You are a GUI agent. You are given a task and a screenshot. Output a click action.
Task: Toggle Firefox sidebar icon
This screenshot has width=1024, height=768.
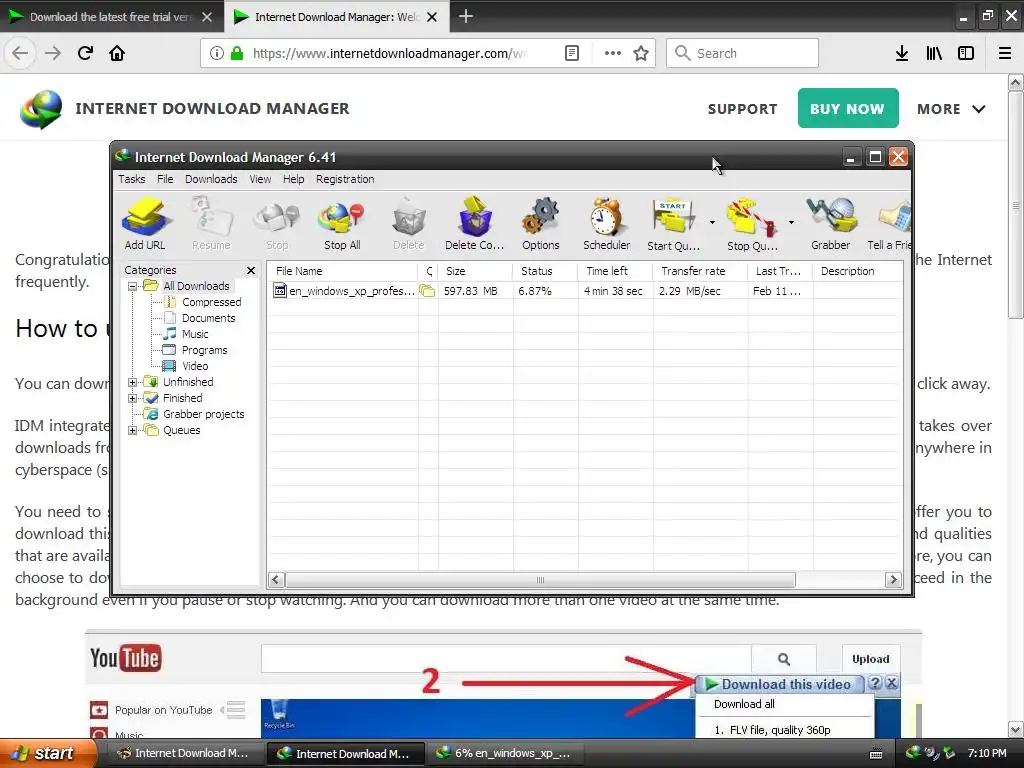click(x=966, y=53)
